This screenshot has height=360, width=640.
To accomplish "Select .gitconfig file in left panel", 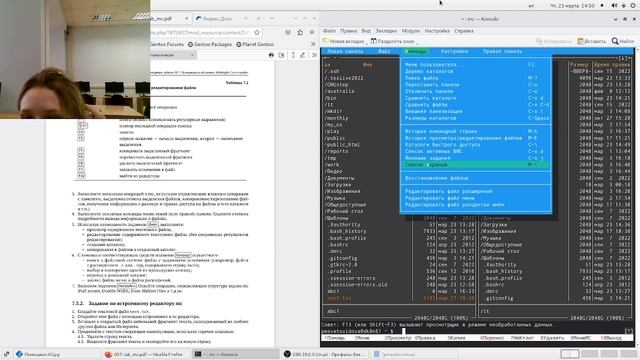I will coord(343,258).
